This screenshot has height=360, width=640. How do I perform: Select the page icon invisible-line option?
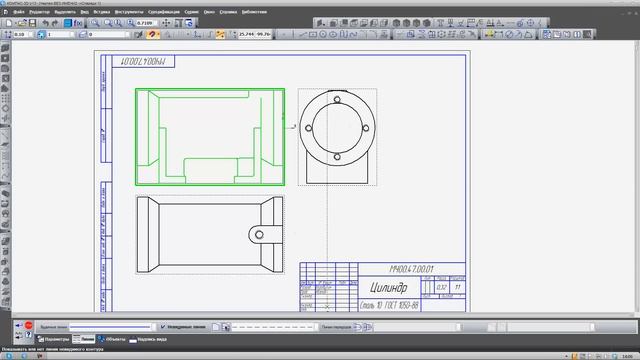(x=216, y=327)
